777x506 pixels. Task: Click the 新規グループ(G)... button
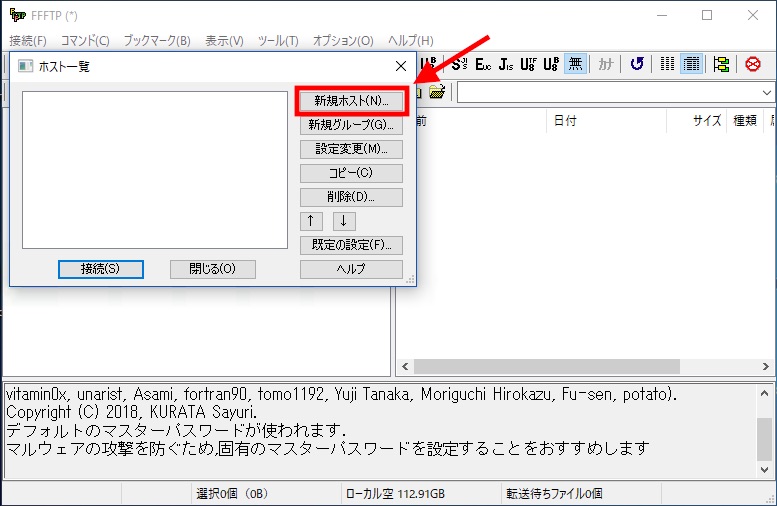tap(351, 125)
